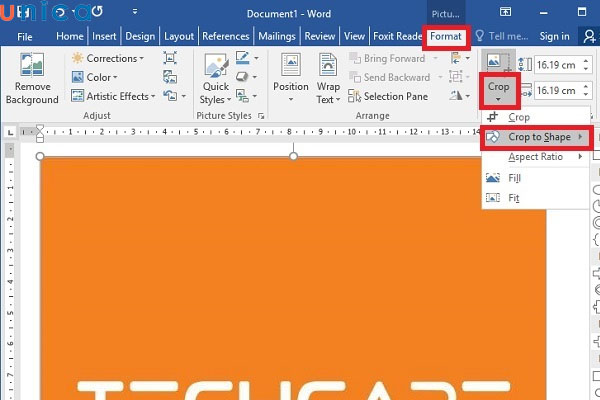This screenshot has height=400, width=600.
Task: Click the Align Objects icon
Action: [456, 58]
